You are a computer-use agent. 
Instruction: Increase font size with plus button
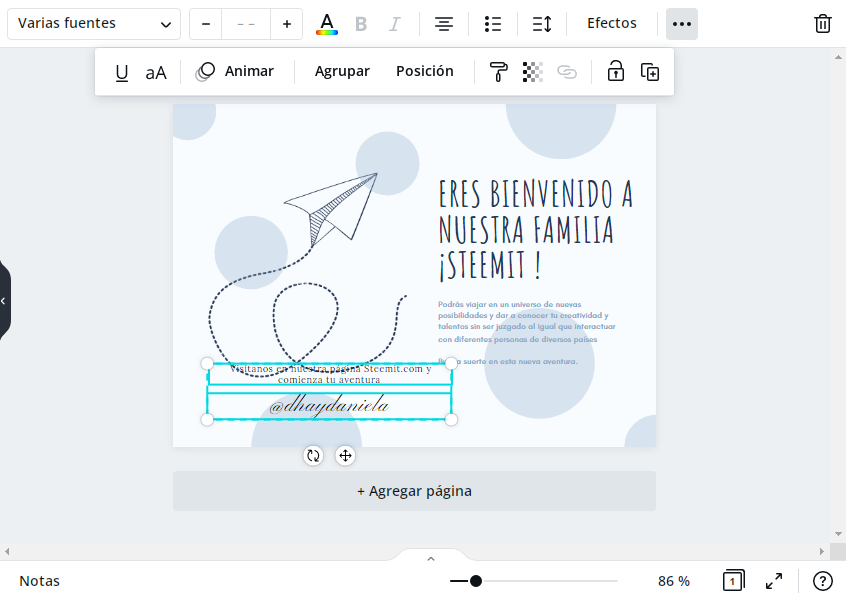[286, 24]
